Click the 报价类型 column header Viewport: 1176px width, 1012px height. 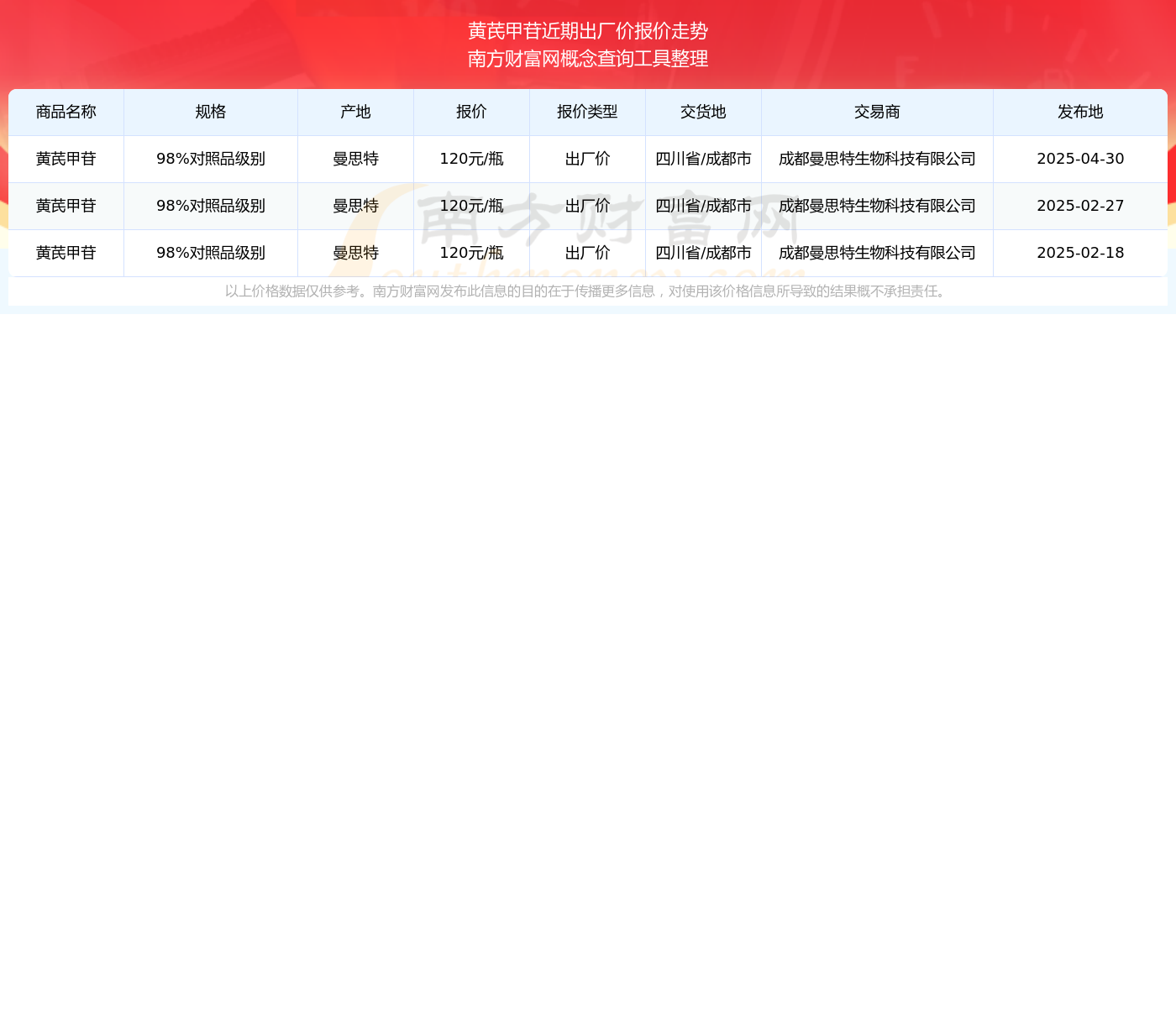pos(588,113)
